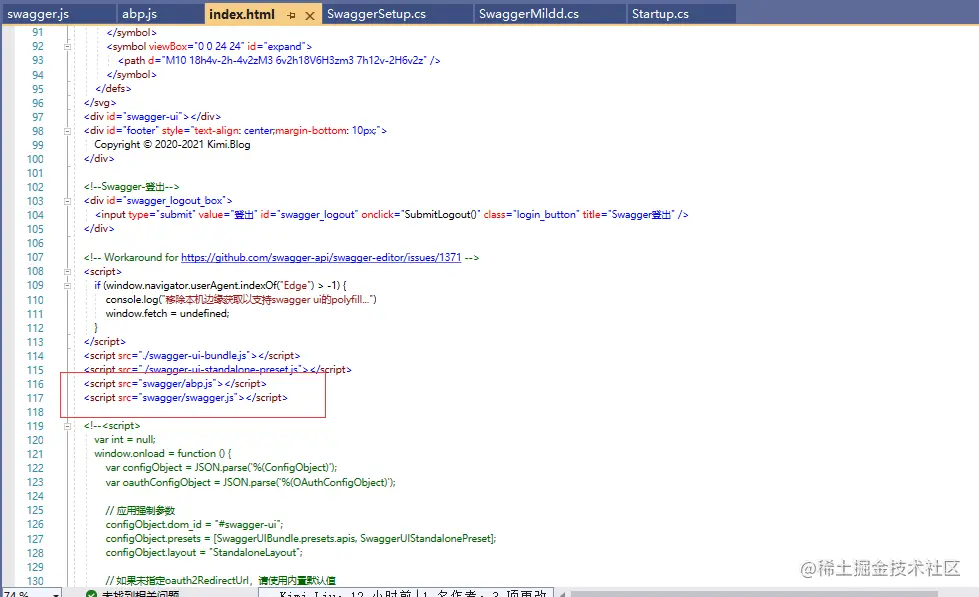This screenshot has height=597, width=979.
Task: Click the swagger-ui div line
Action: 152,117
